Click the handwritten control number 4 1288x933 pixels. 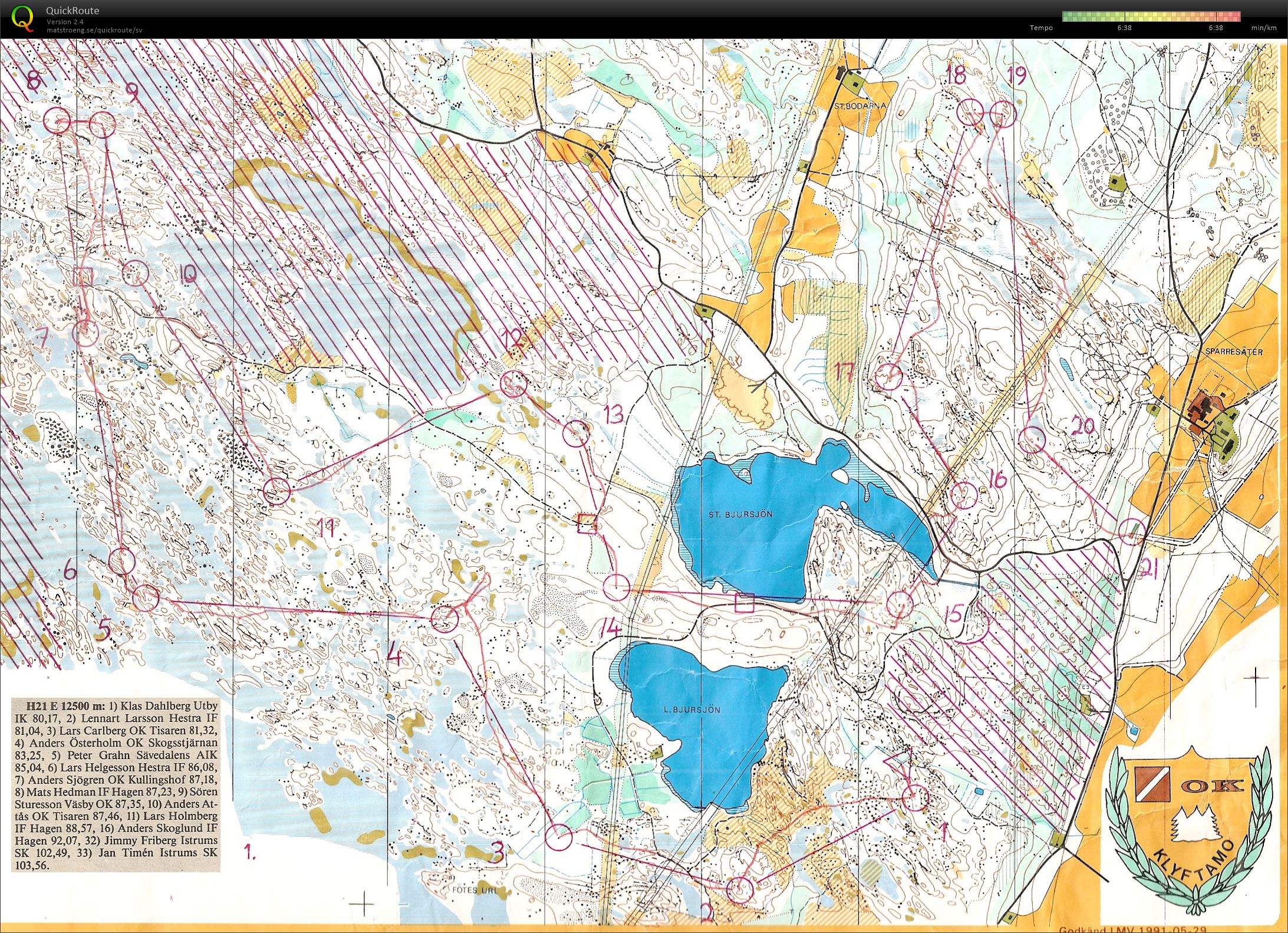click(394, 656)
